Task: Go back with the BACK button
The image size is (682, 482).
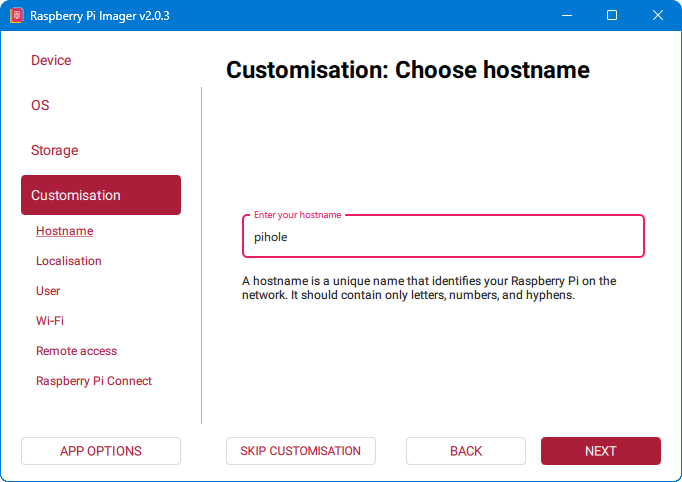Action: [x=466, y=451]
